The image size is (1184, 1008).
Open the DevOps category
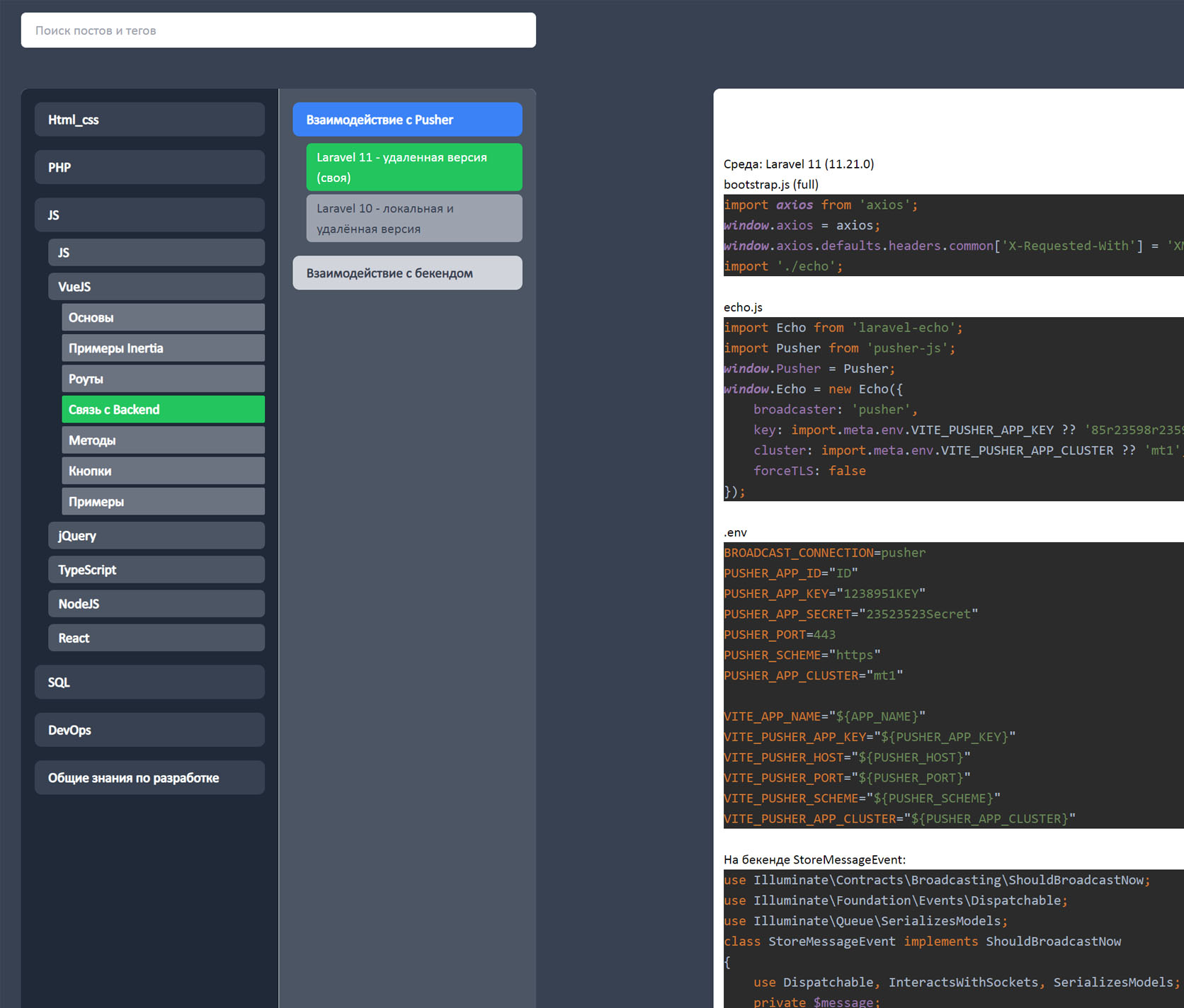point(149,730)
